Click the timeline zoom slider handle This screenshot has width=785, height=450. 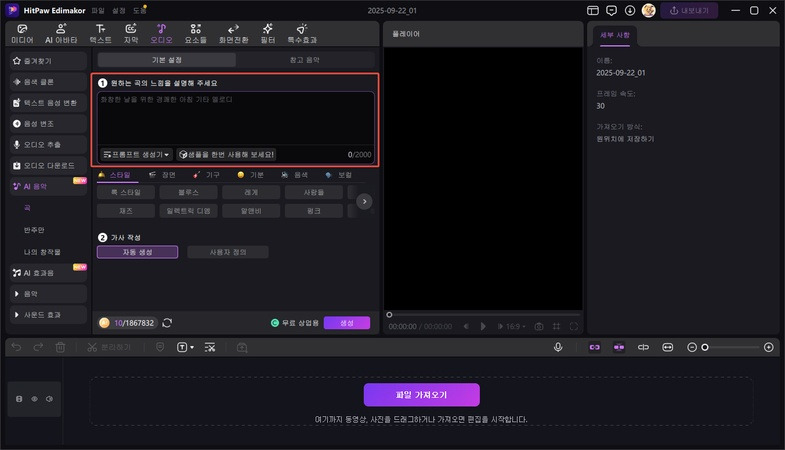705,347
